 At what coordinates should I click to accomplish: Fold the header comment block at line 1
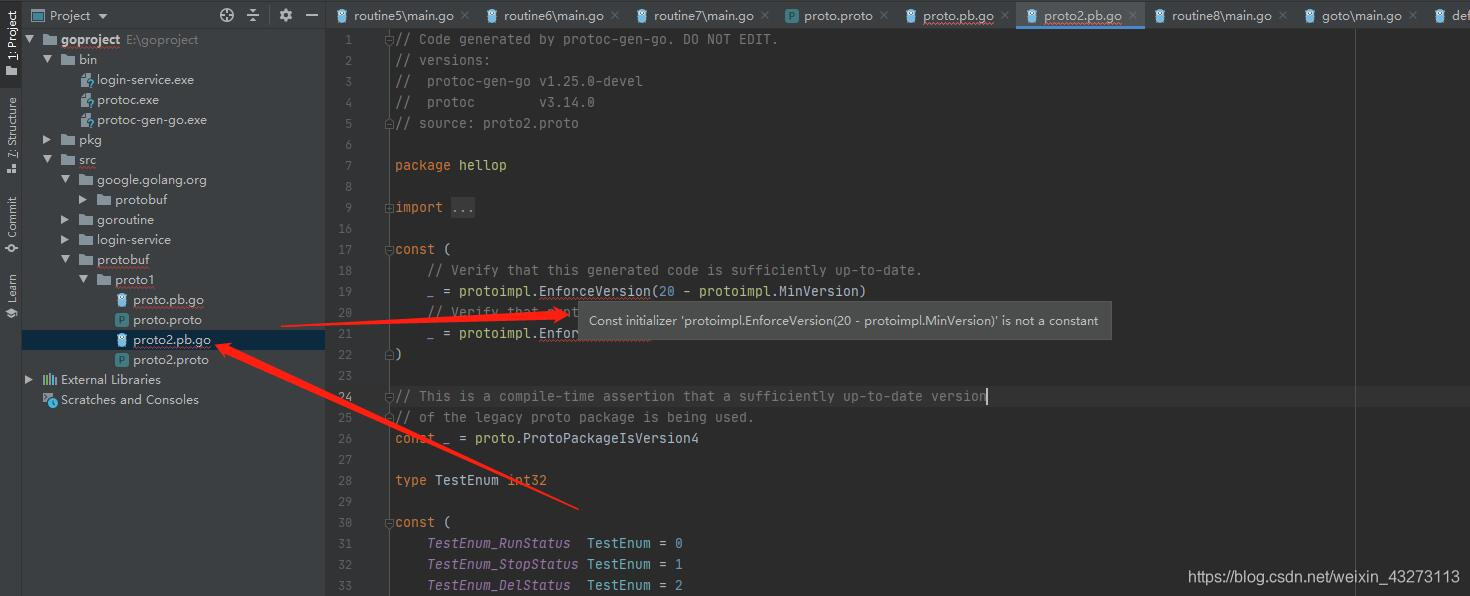click(389, 40)
